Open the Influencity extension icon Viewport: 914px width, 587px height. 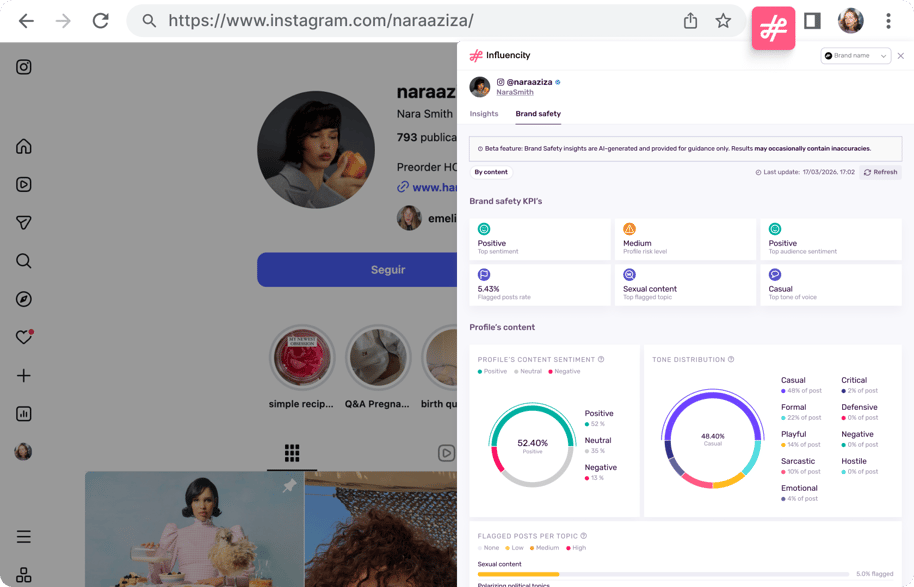(773, 27)
